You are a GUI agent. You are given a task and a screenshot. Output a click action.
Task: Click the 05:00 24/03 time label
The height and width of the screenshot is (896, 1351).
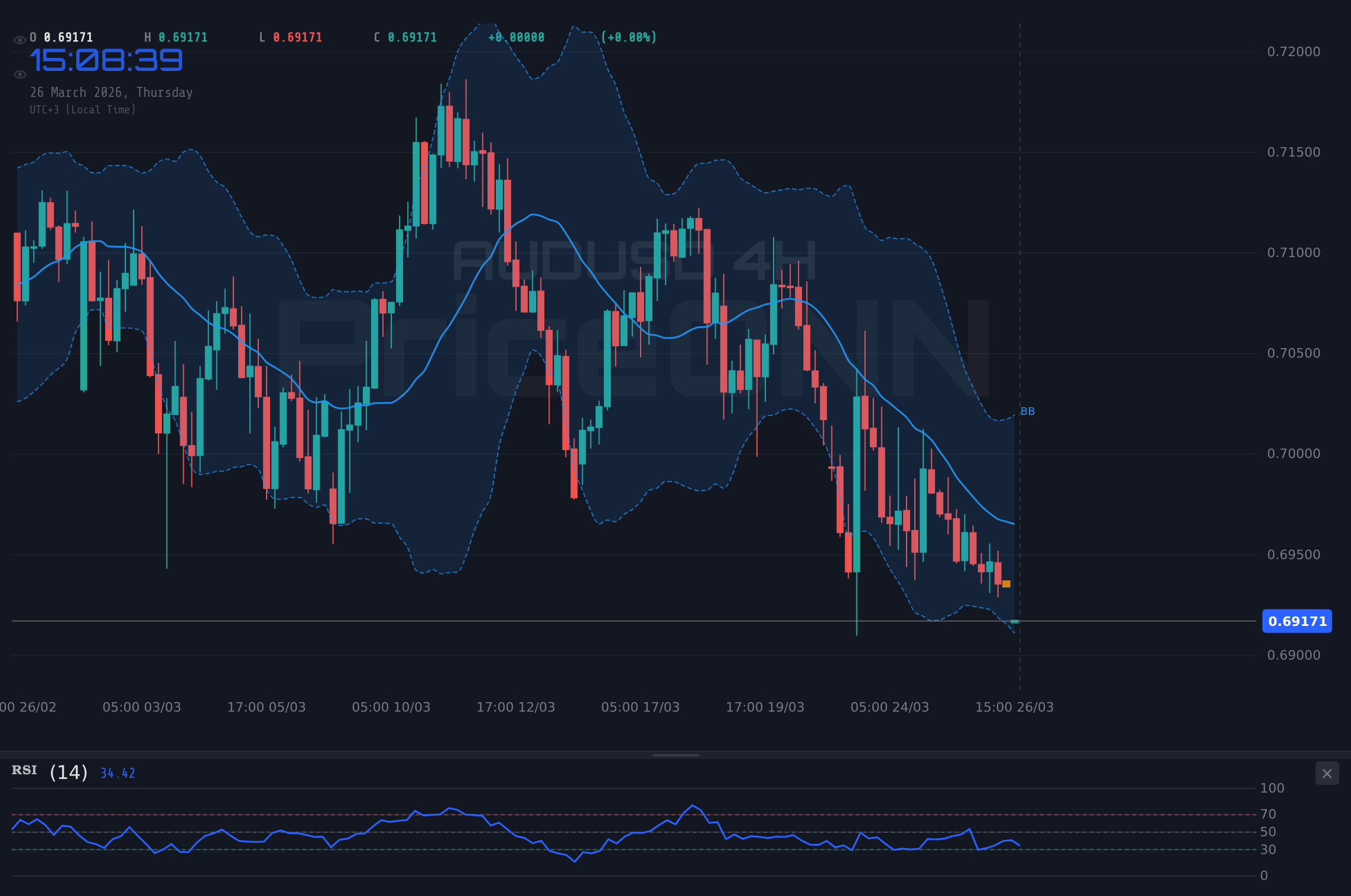(x=890, y=707)
